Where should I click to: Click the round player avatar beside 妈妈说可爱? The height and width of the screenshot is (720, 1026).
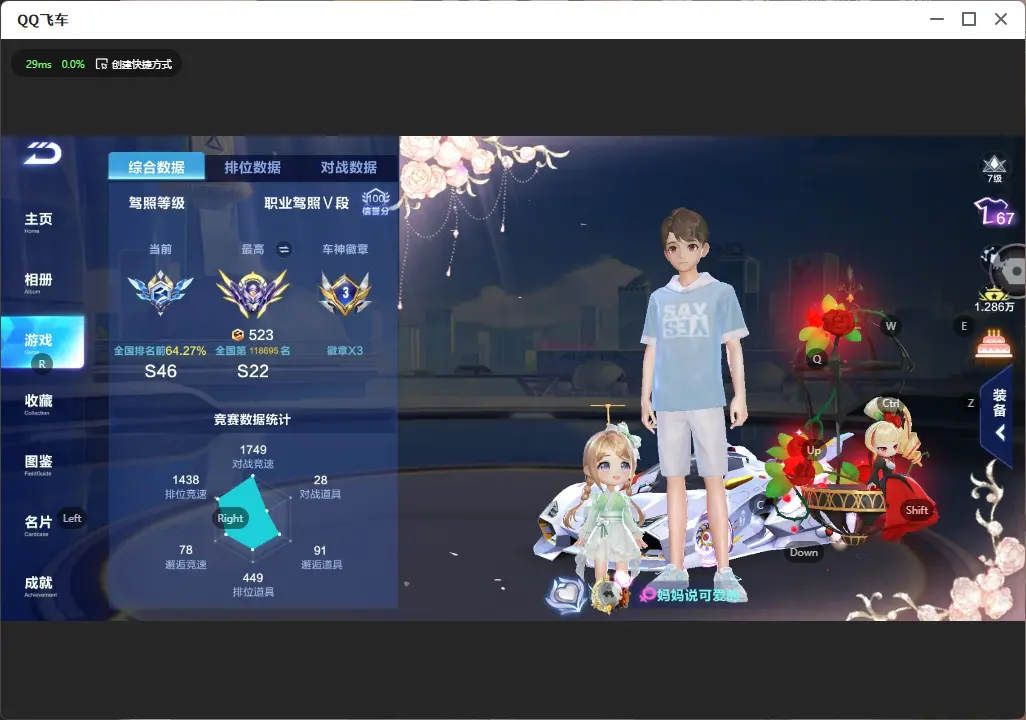click(609, 596)
